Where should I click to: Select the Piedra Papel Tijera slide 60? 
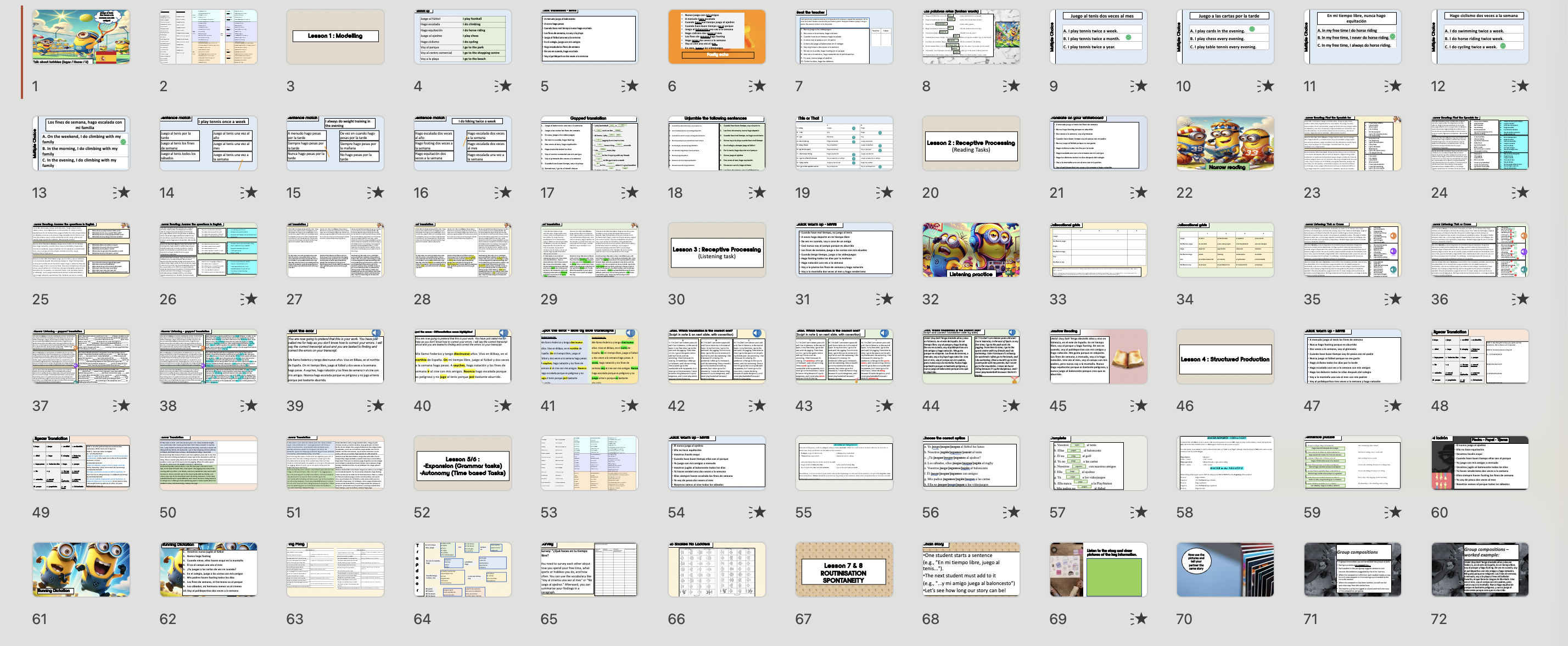(1480, 463)
